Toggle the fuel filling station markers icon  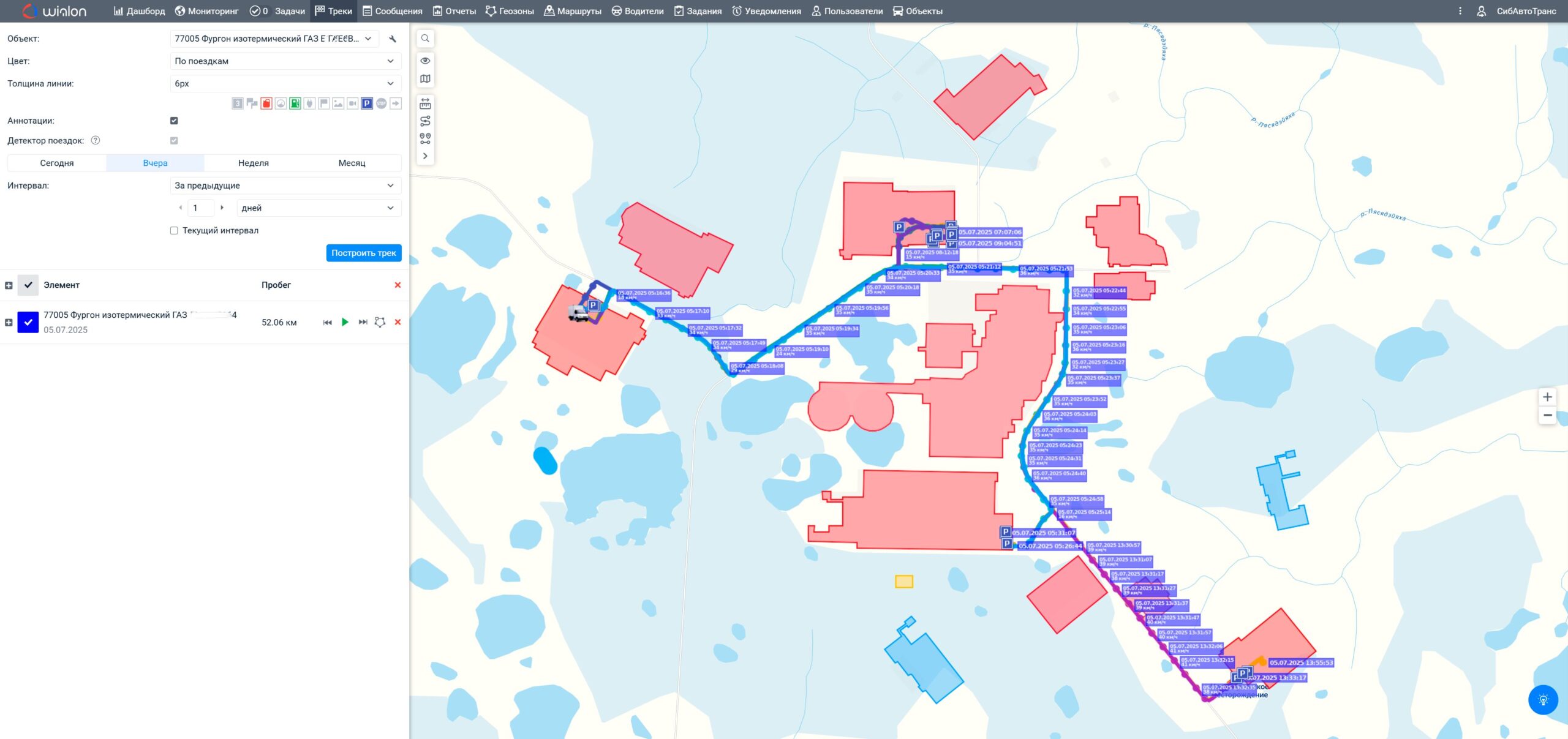pos(295,103)
